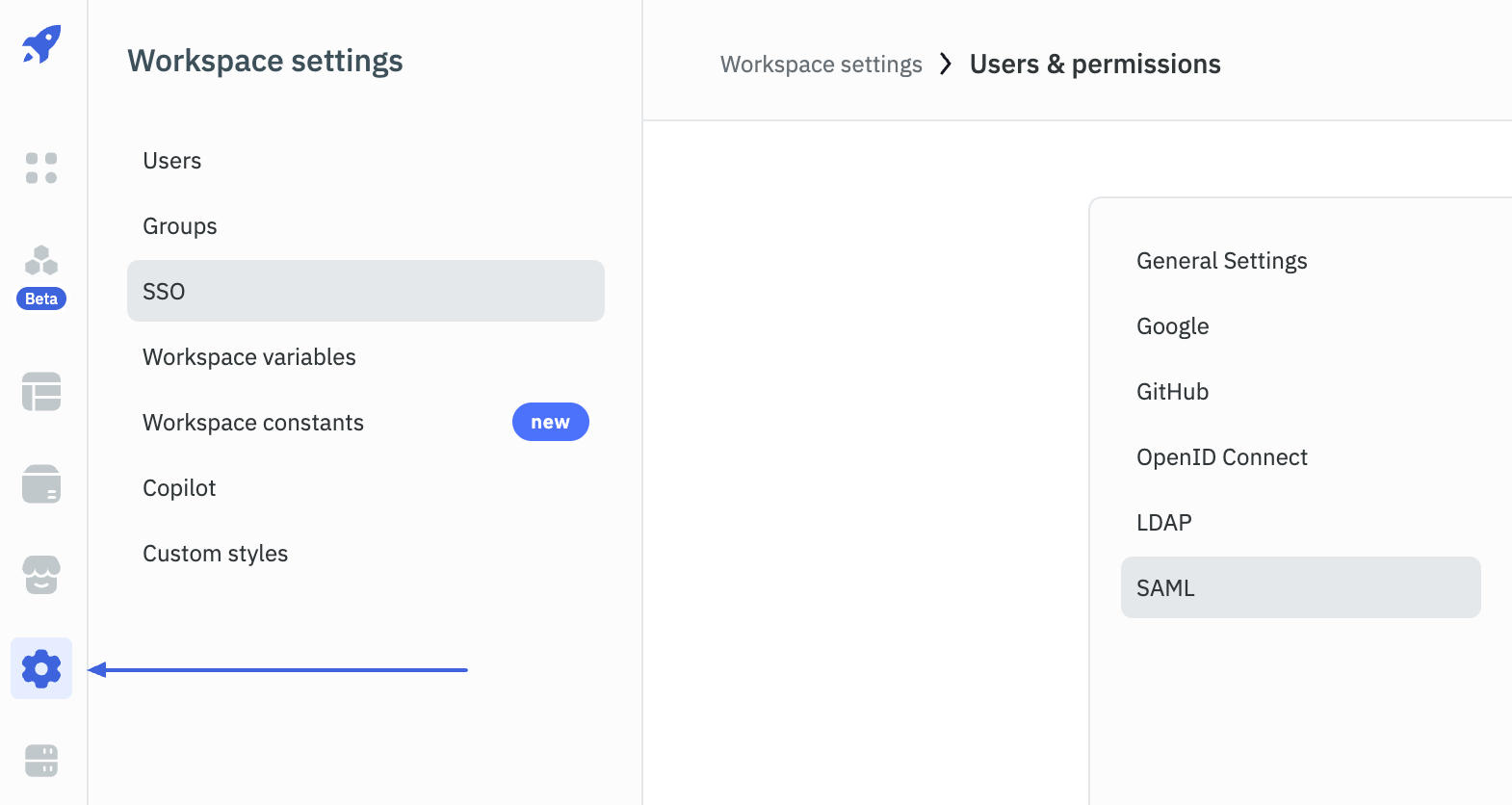Open the apps dashboard grid icon
1512x805 pixels.
click(x=41, y=168)
